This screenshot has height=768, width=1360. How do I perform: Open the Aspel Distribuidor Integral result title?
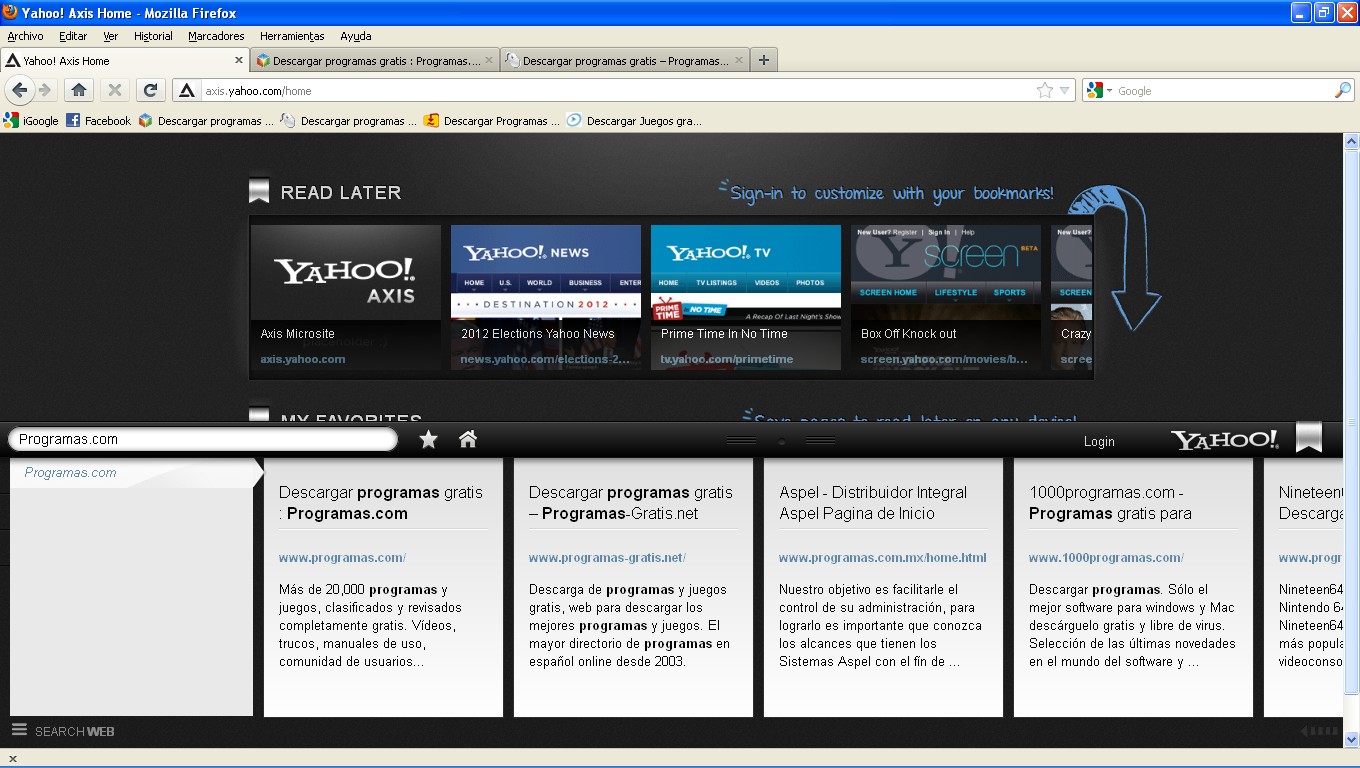pyautogui.click(x=873, y=503)
